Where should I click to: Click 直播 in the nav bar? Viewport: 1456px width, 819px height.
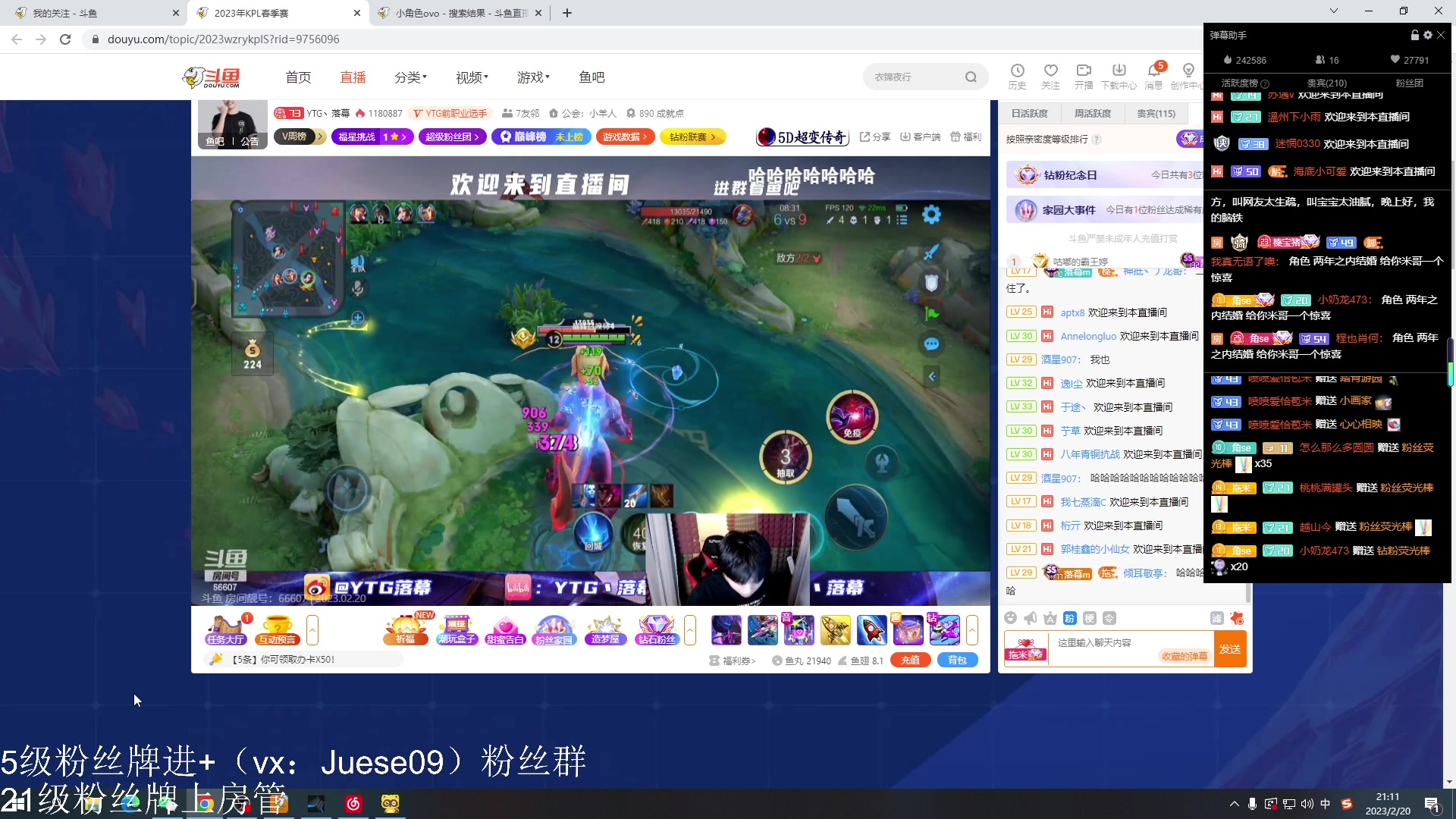(353, 77)
